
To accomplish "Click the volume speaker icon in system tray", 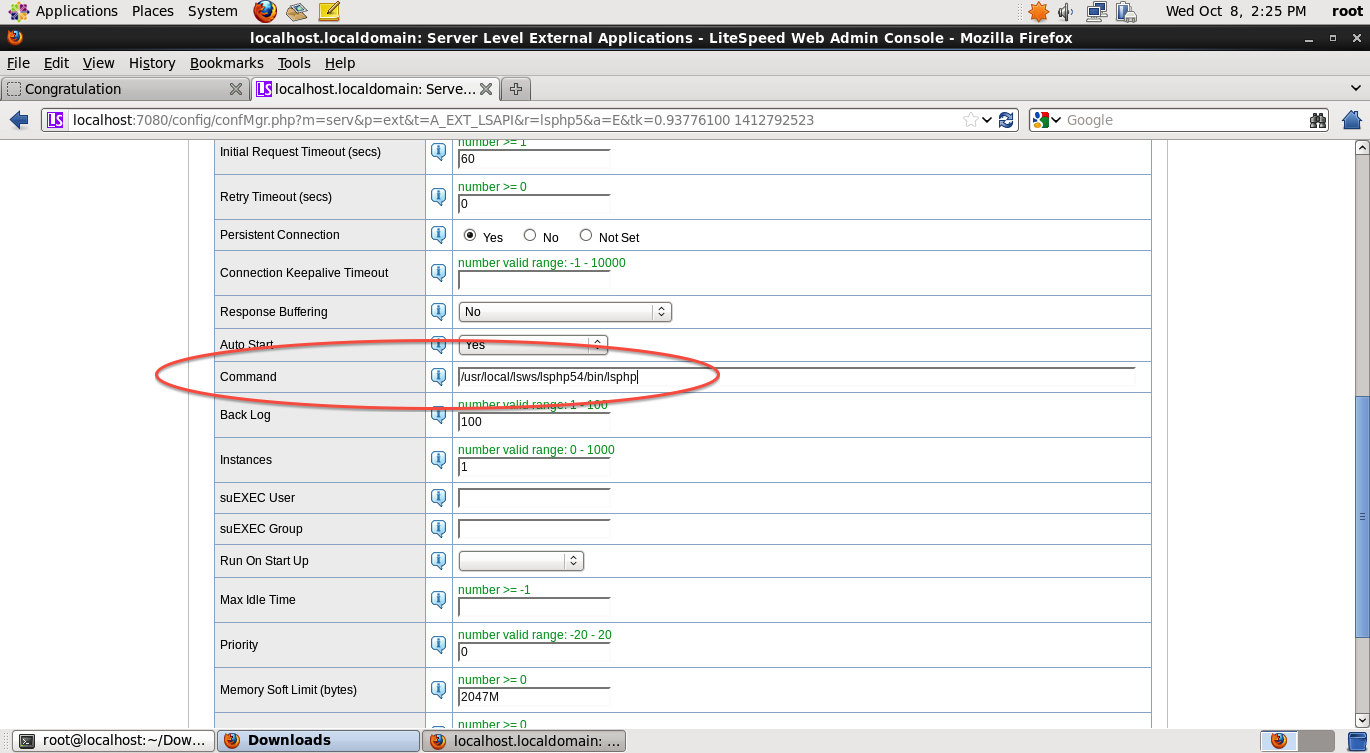I will point(1066,12).
